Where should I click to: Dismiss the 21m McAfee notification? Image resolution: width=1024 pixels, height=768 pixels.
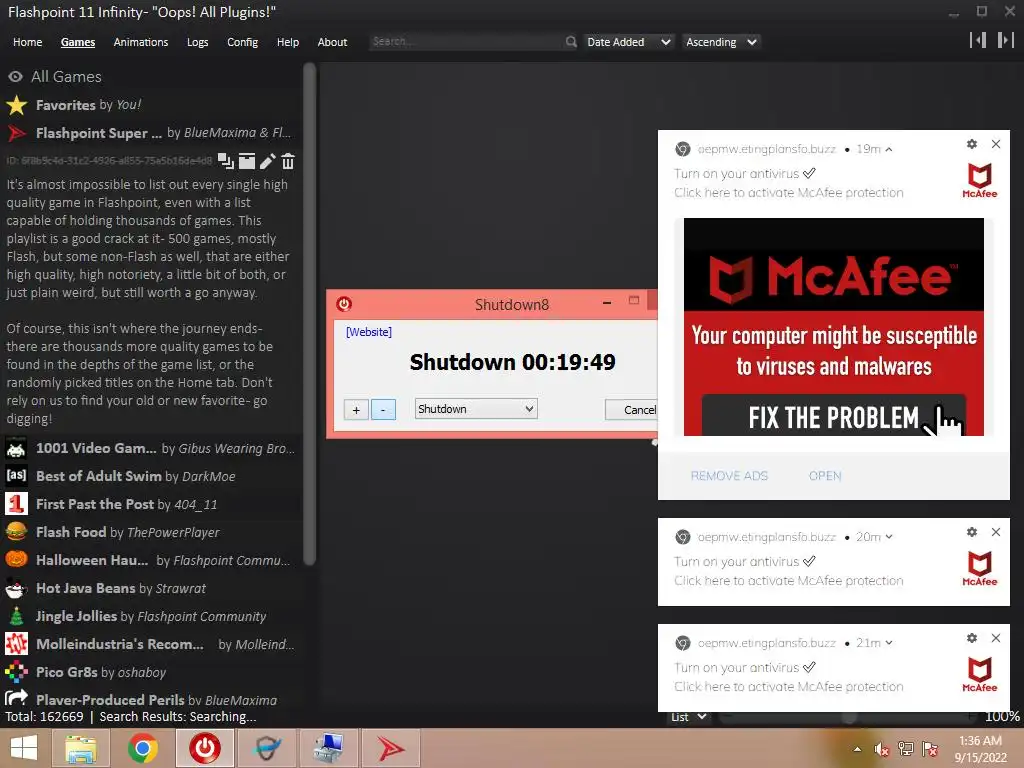coord(996,637)
